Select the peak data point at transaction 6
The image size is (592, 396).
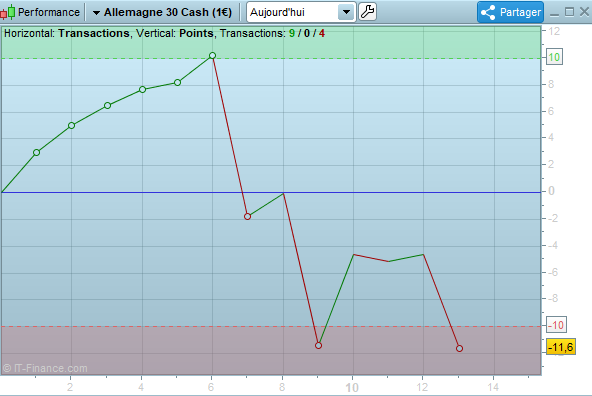pyautogui.click(x=213, y=55)
